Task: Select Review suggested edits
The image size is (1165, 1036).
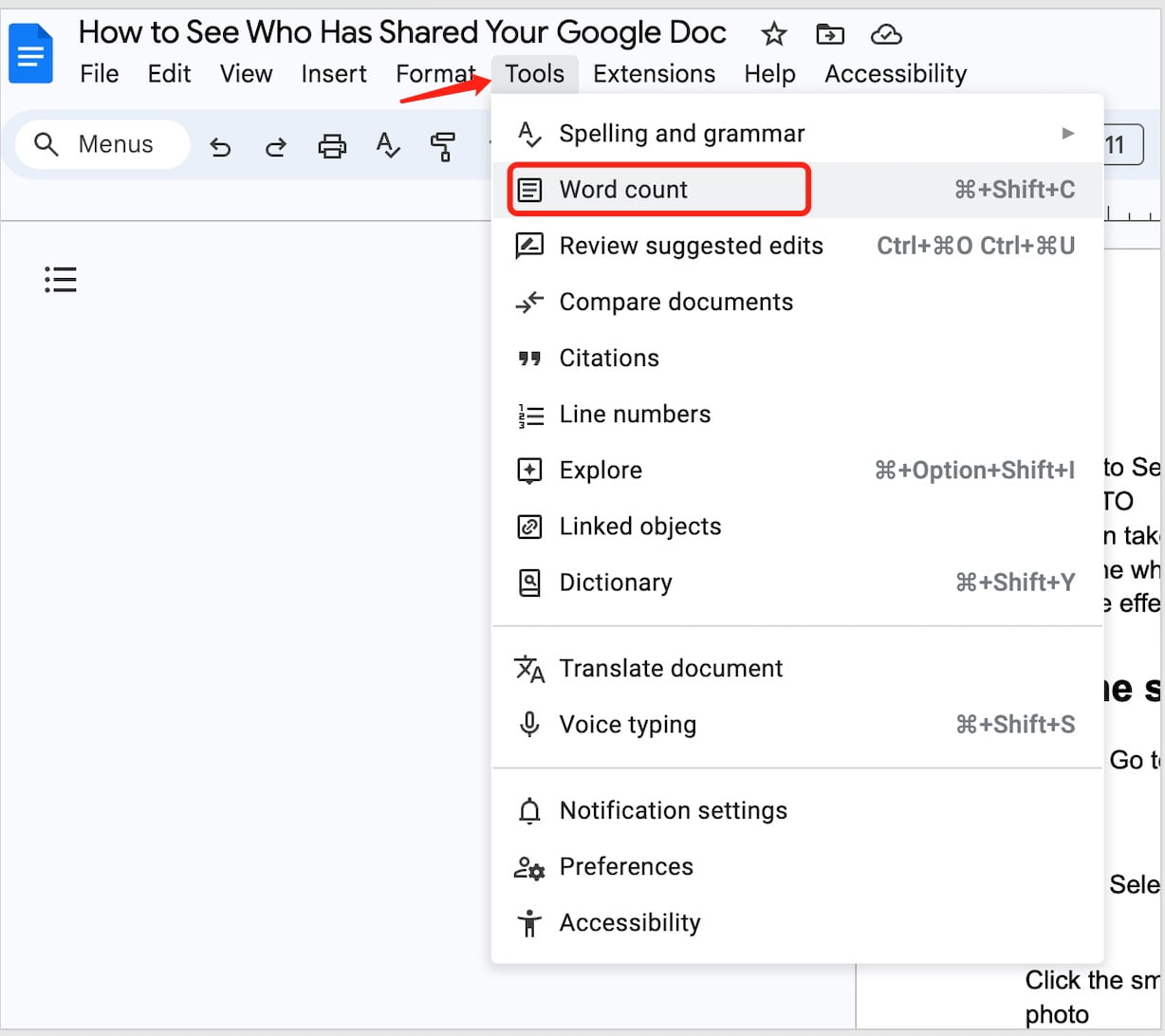Action: click(x=798, y=246)
